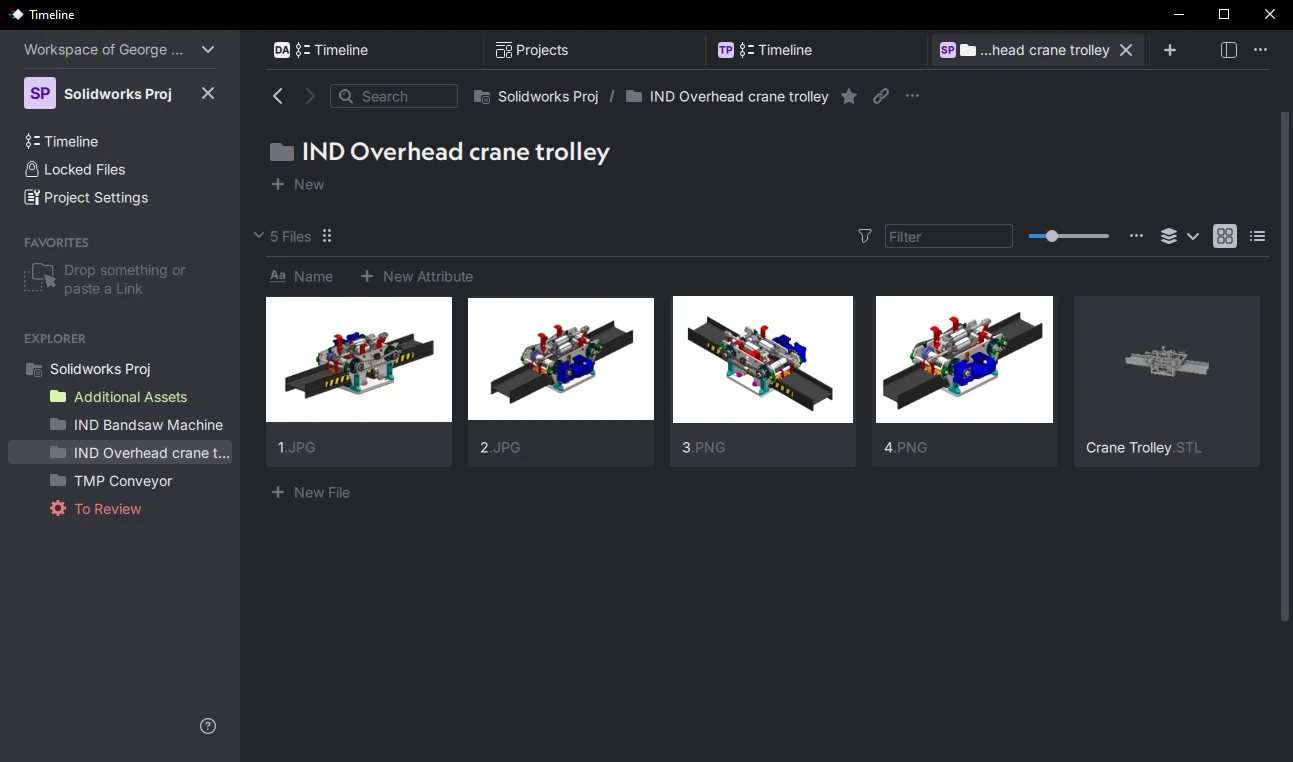Click New to create an item
Screen dimensions: 1293x762
[x=298, y=184]
